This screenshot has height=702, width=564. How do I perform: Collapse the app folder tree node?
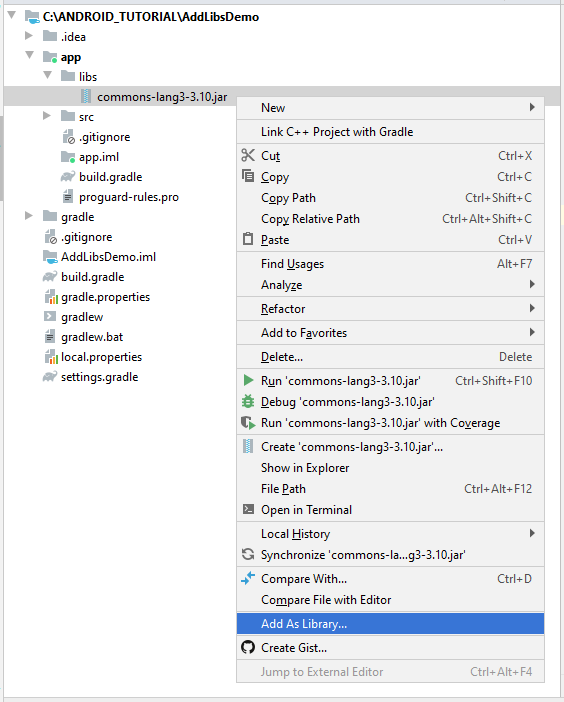[30, 56]
